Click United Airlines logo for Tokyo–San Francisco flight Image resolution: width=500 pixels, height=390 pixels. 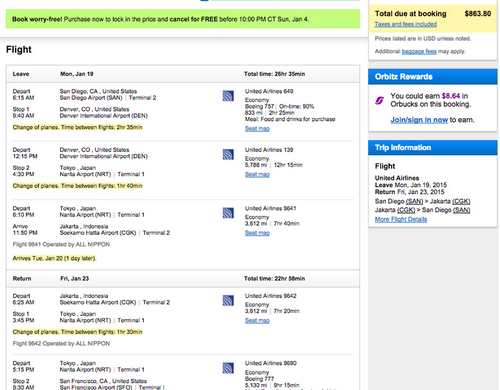(228, 368)
